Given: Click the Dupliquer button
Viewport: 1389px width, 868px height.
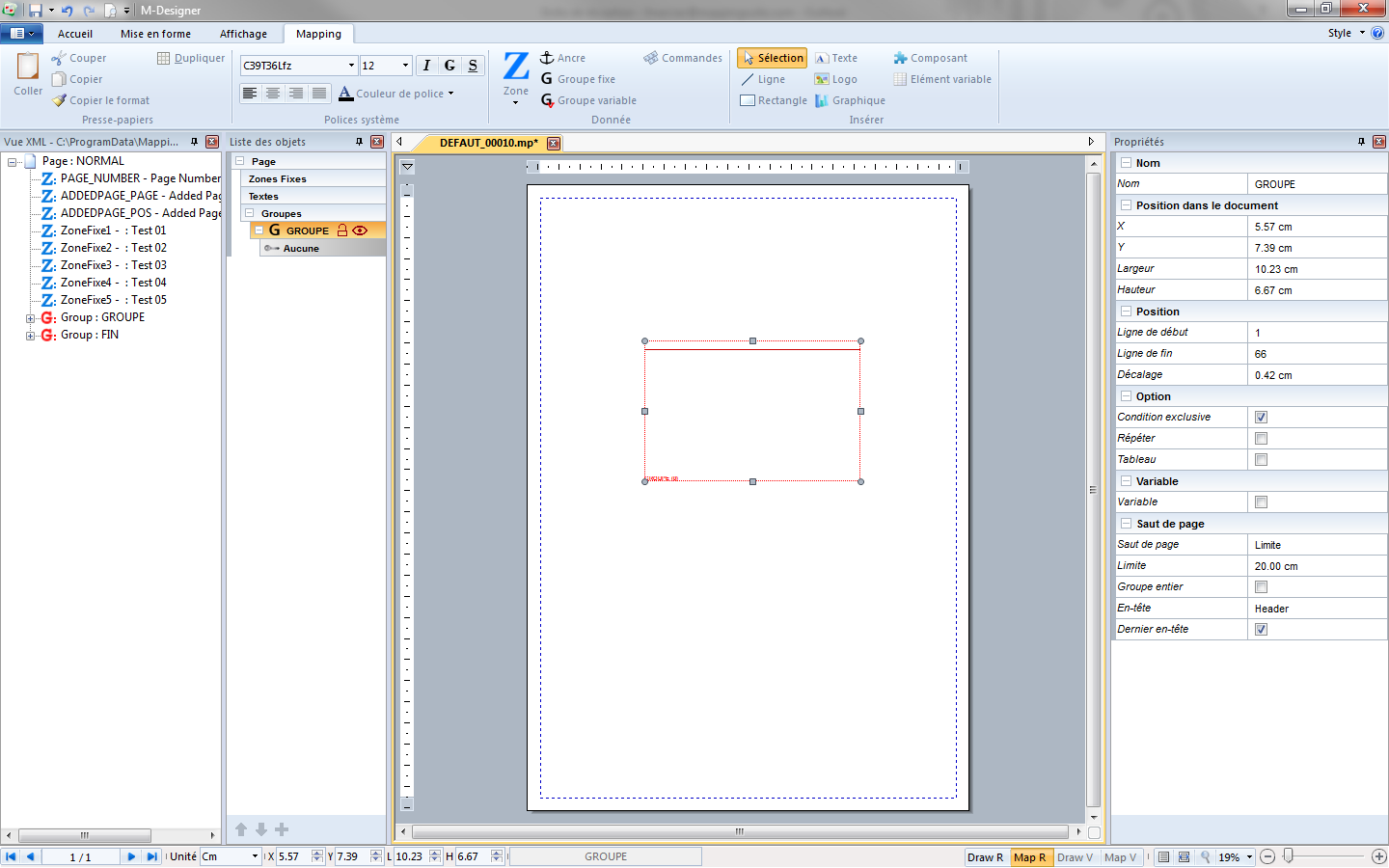Looking at the screenshot, I should pos(190,58).
